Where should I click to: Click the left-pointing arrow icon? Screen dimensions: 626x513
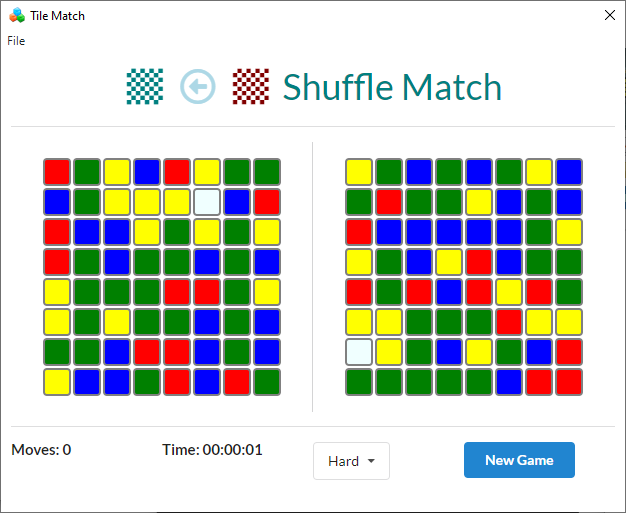(x=198, y=87)
